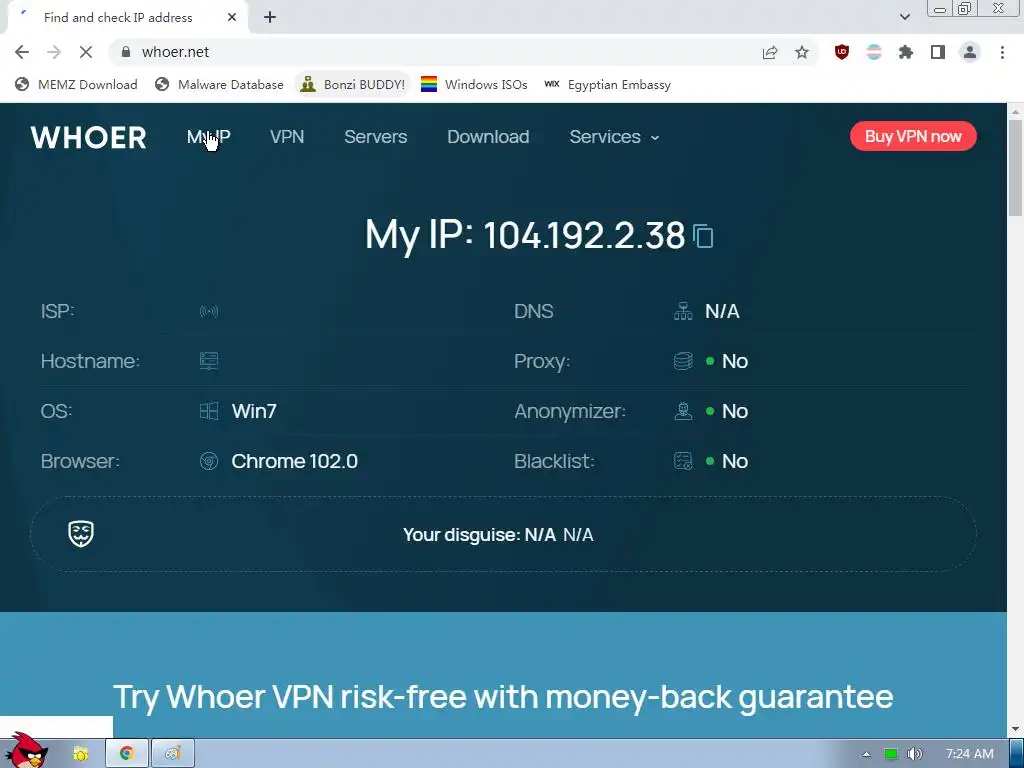Open the VPN nav item
The height and width of the screenshot is (768, 1024).
(x=287, y=136)
